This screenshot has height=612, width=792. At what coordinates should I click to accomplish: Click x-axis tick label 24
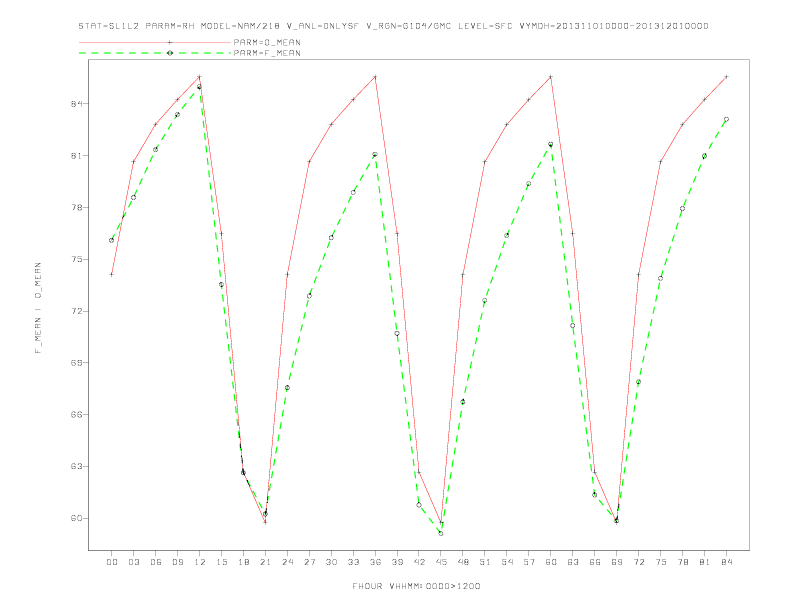click(287, 562)
